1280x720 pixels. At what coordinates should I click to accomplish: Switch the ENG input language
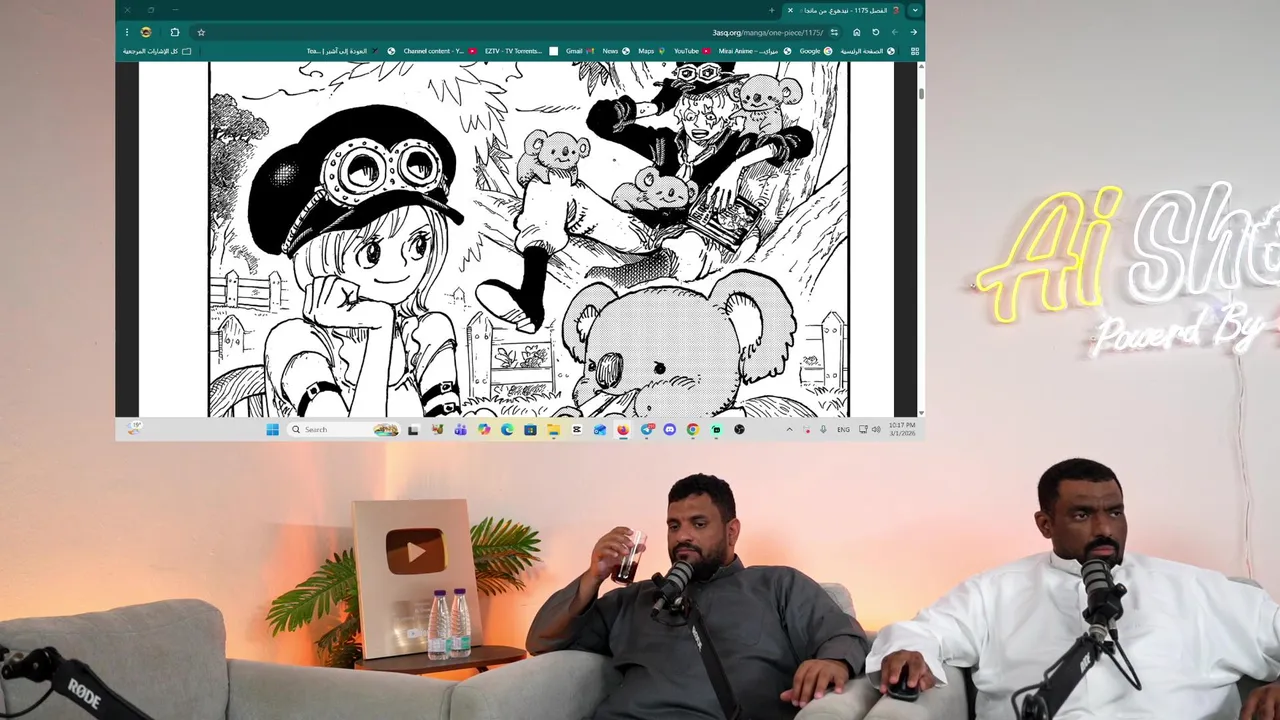click(x=843, y=429)
